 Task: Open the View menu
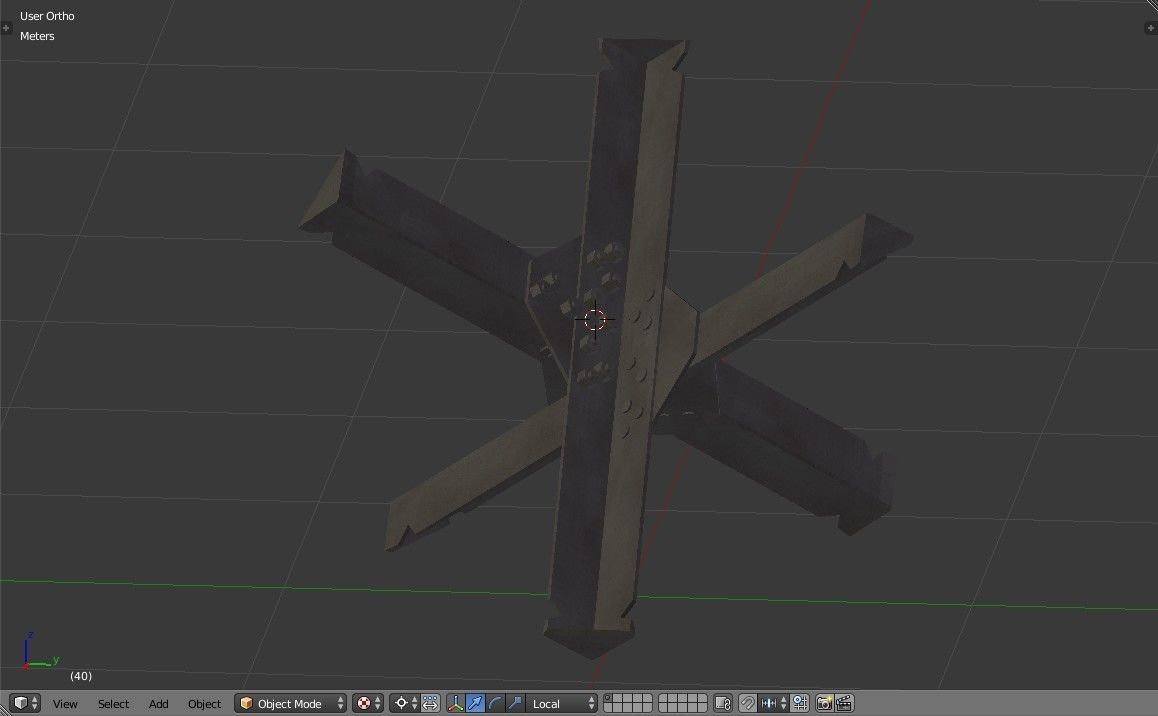coord(65,704)
